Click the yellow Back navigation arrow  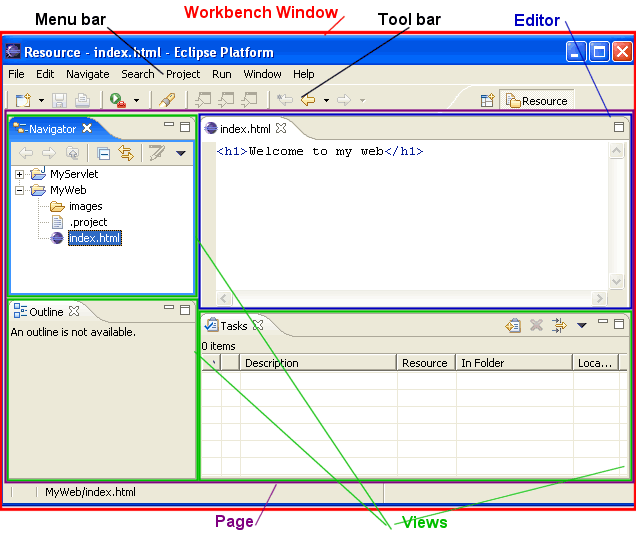(x=308, y=99)
